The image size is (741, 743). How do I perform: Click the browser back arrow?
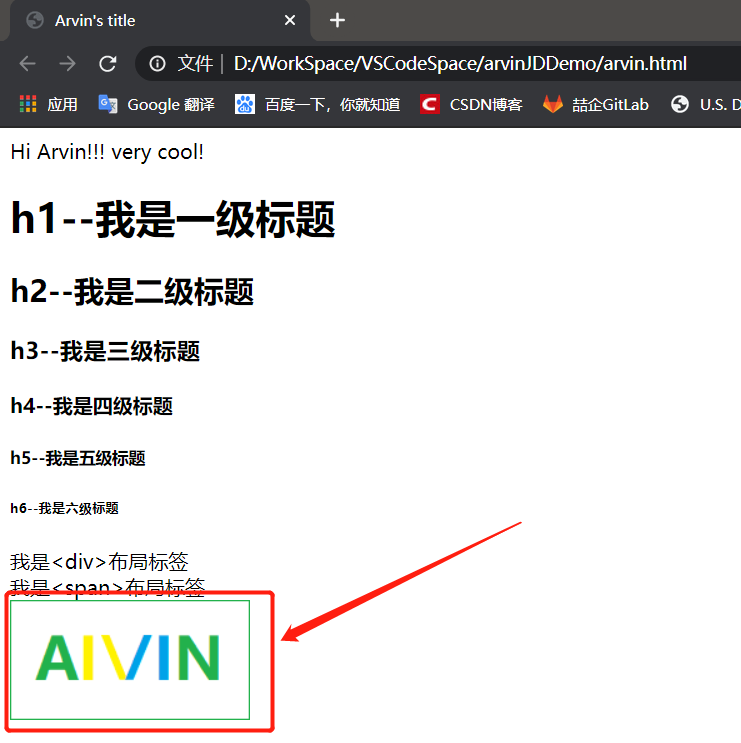point(27,63)
